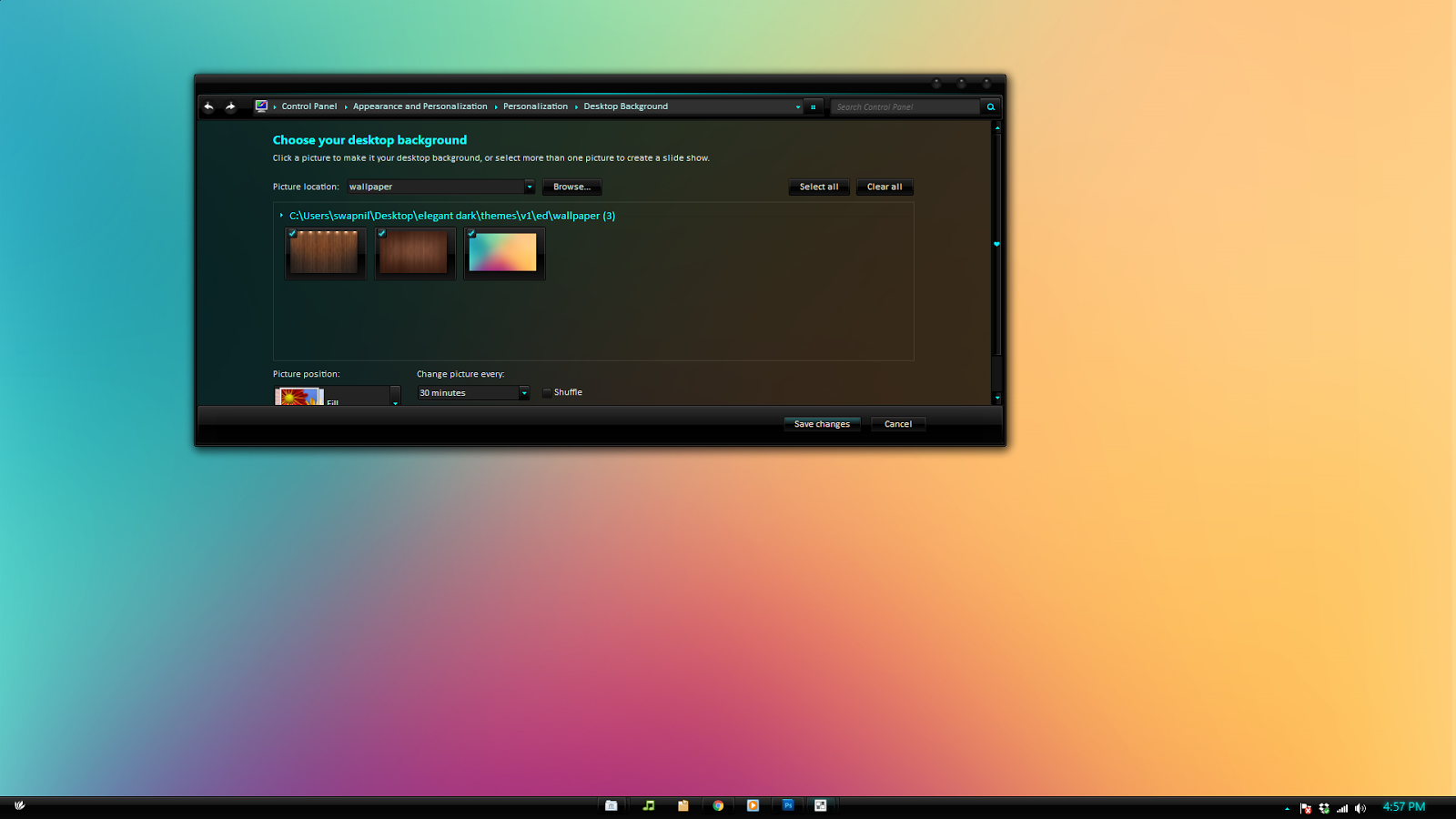
Task: Click the window scrollbar down arrow
Action: pos(997,398)
